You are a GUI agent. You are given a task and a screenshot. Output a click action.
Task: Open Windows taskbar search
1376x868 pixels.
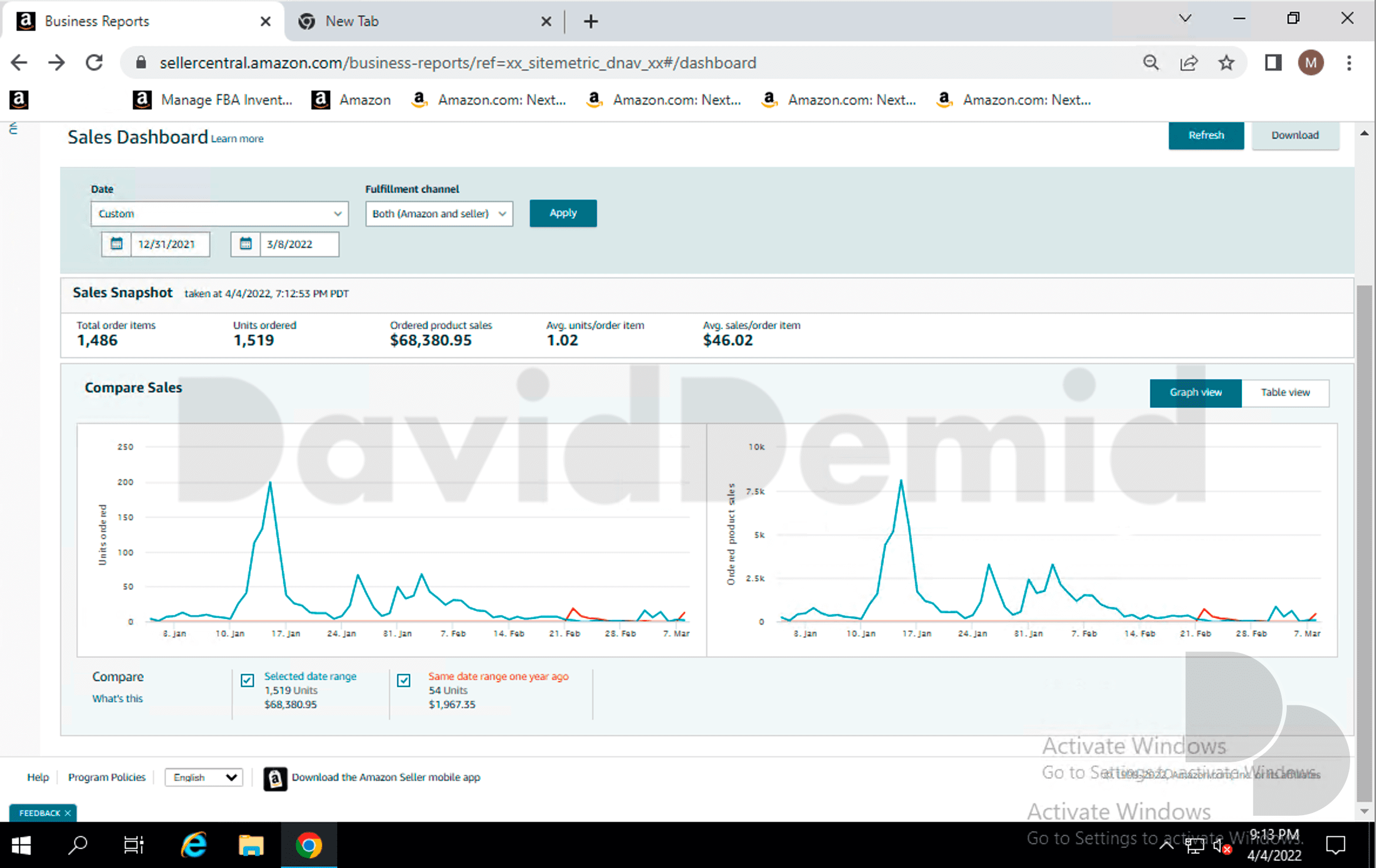coord(78,845)
